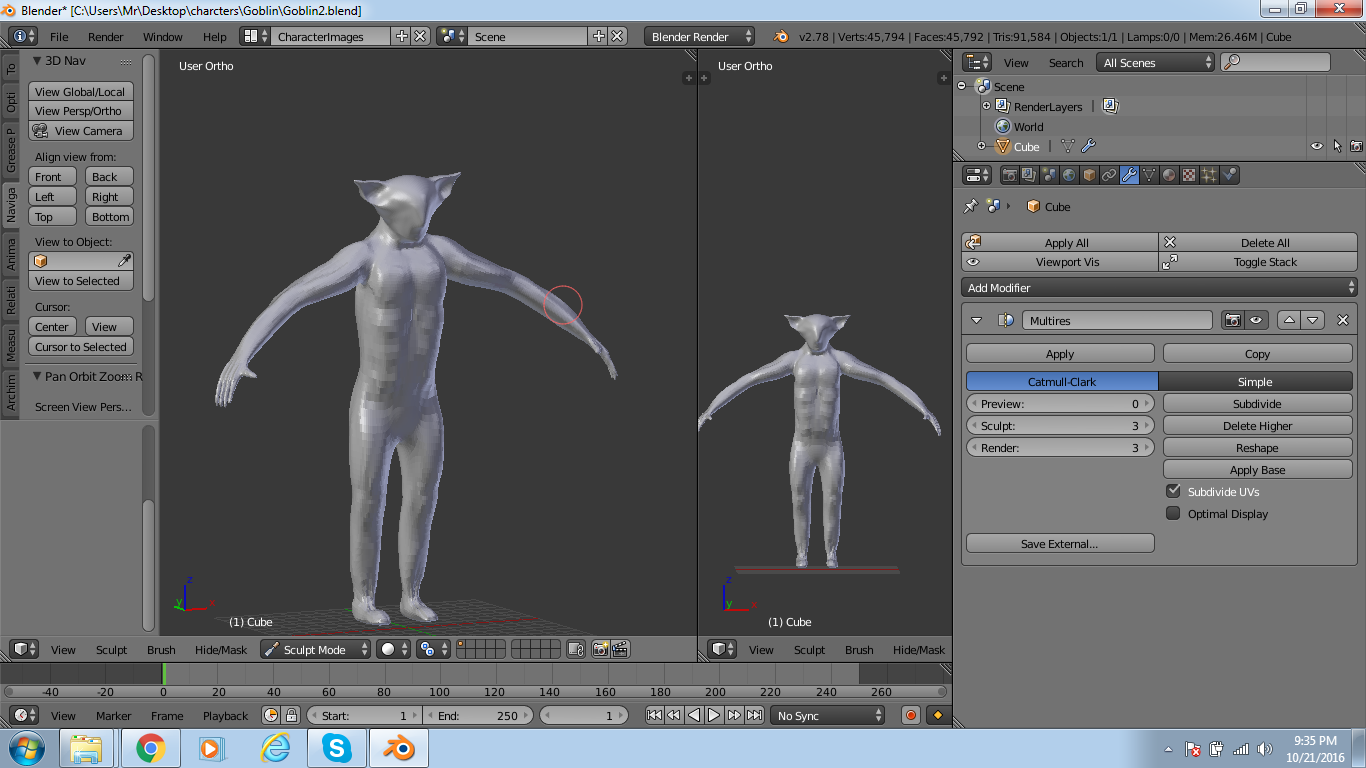Viewport: 1366px width, 768px height.
Task: Toggle the Subdivide UVs checkbox
Action: (1174, 492)
